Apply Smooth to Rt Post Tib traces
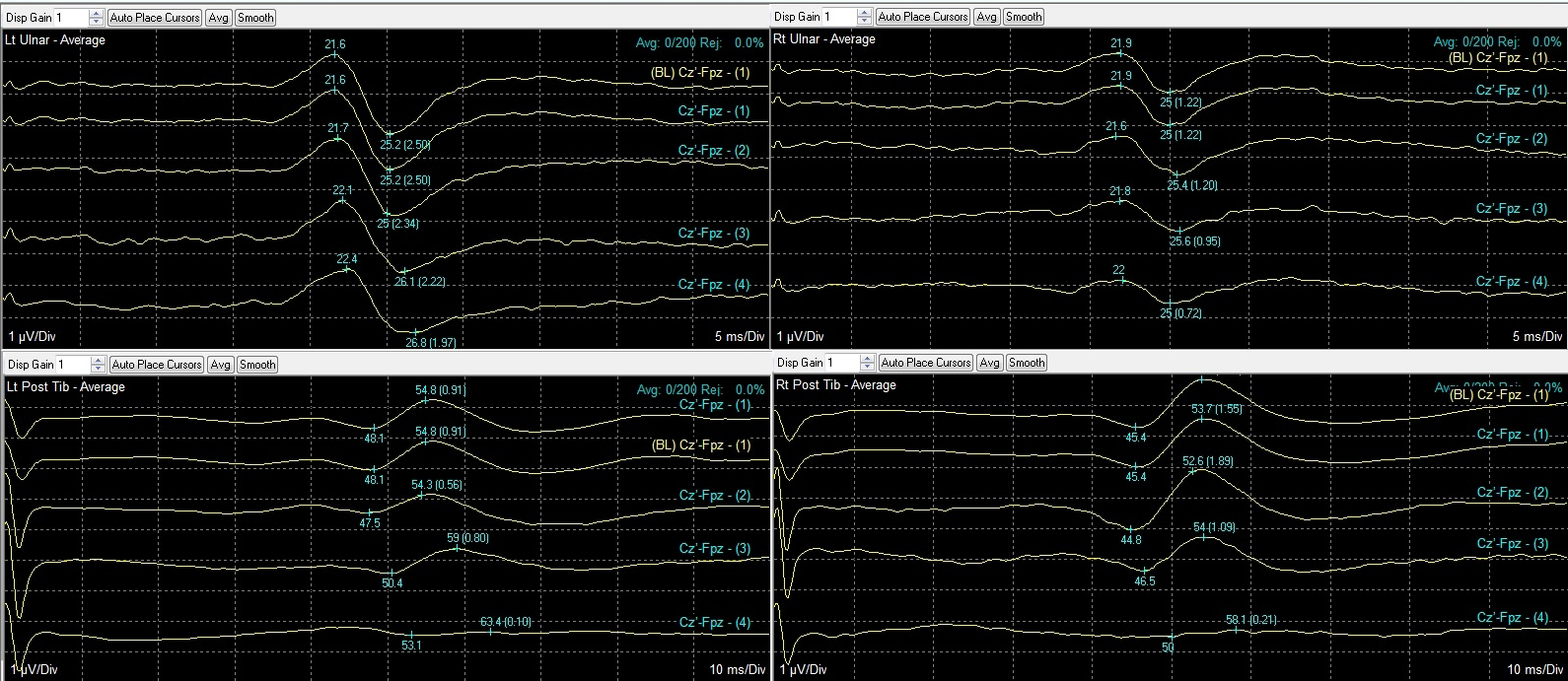Viewport: 1568px width, 681px height. pos(1027,363)
